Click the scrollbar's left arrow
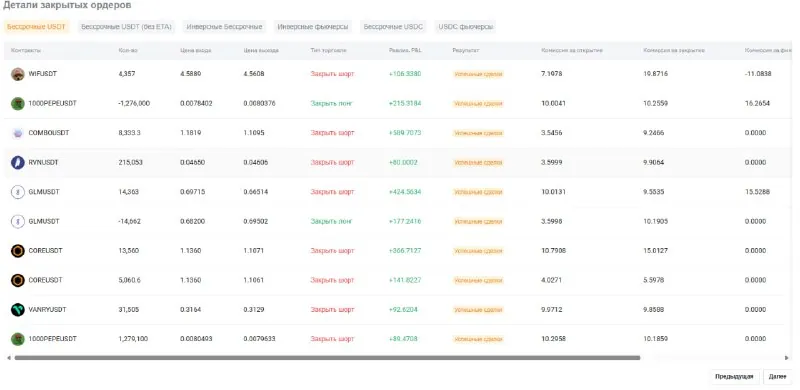The height and width of the screenshot is (390, 800). pyautogui.click(x=9, y=358)
